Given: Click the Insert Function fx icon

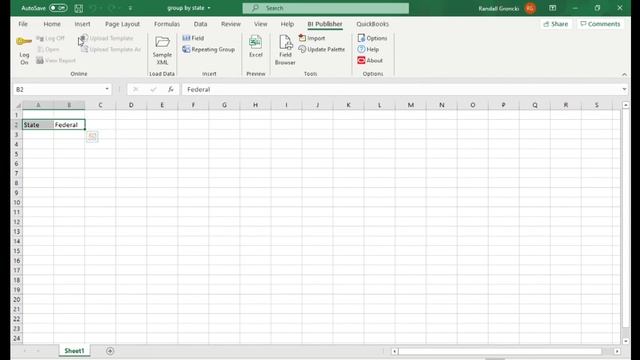Looking at the screenshot, I should 171,89.
